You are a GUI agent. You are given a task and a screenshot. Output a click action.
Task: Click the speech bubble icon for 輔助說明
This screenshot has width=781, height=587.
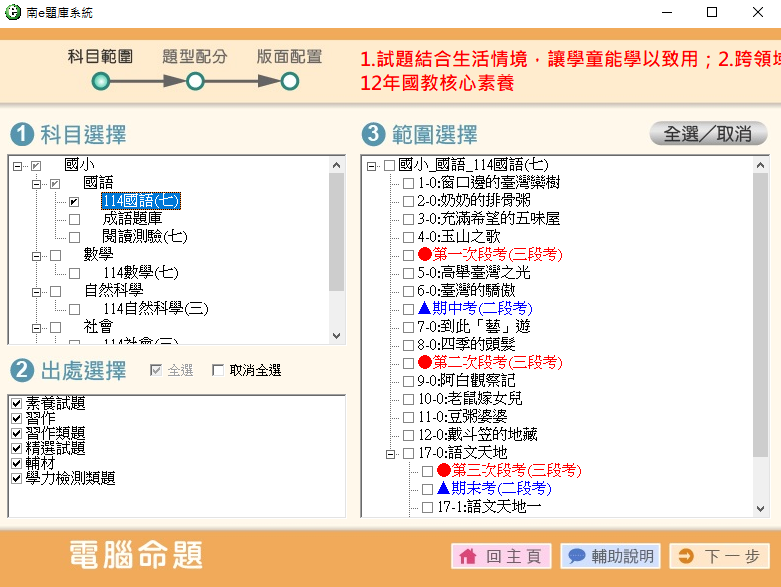point(576,556)
